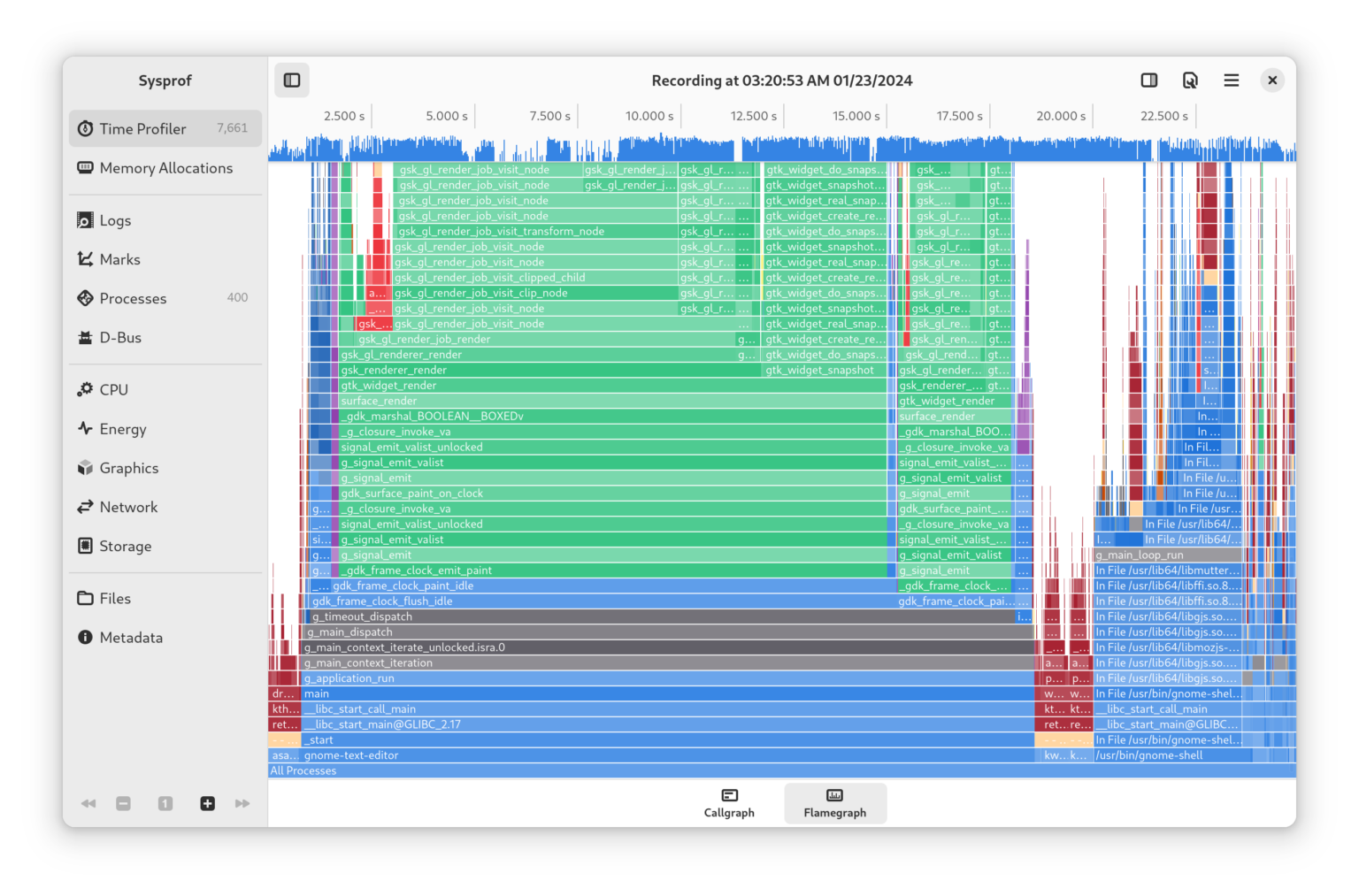Switch to the Callgraph tab
Screen dimensions: 1359x896
pyautogui.click(x=729, y=803)
